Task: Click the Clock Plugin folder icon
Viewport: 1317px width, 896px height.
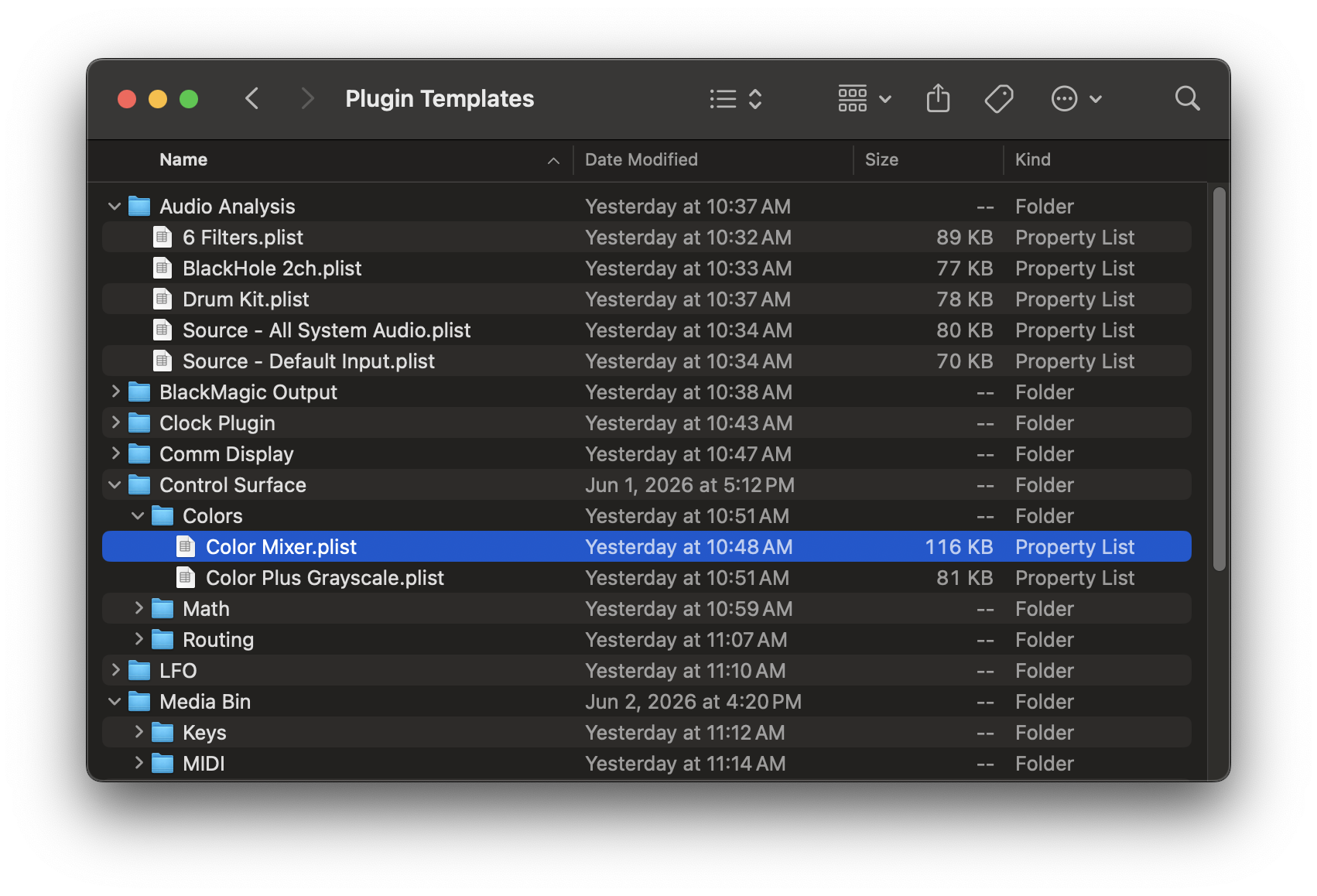Action: (139, 422)
